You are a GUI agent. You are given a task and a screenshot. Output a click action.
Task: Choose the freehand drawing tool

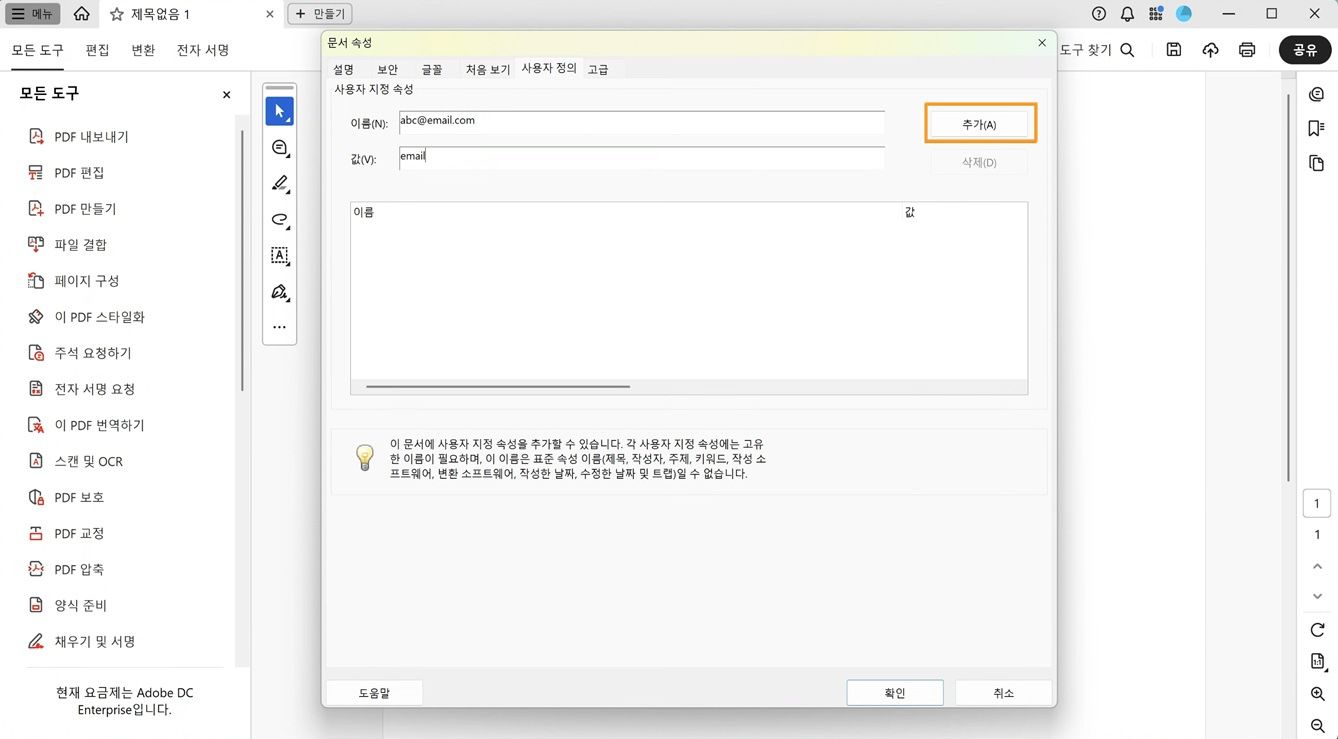pyautogui.click(x=280, y=220)
